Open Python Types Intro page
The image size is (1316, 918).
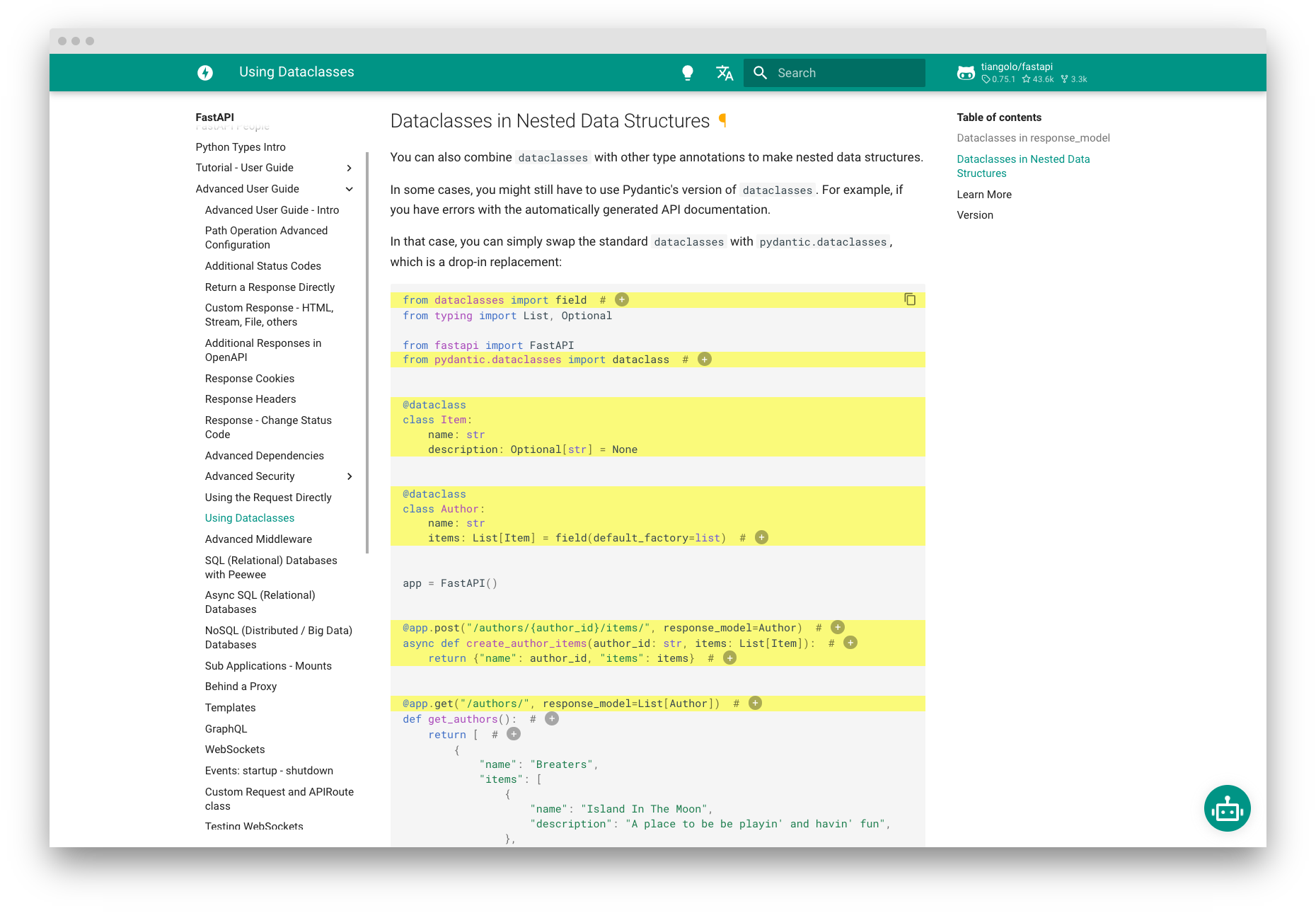point(241,147)
